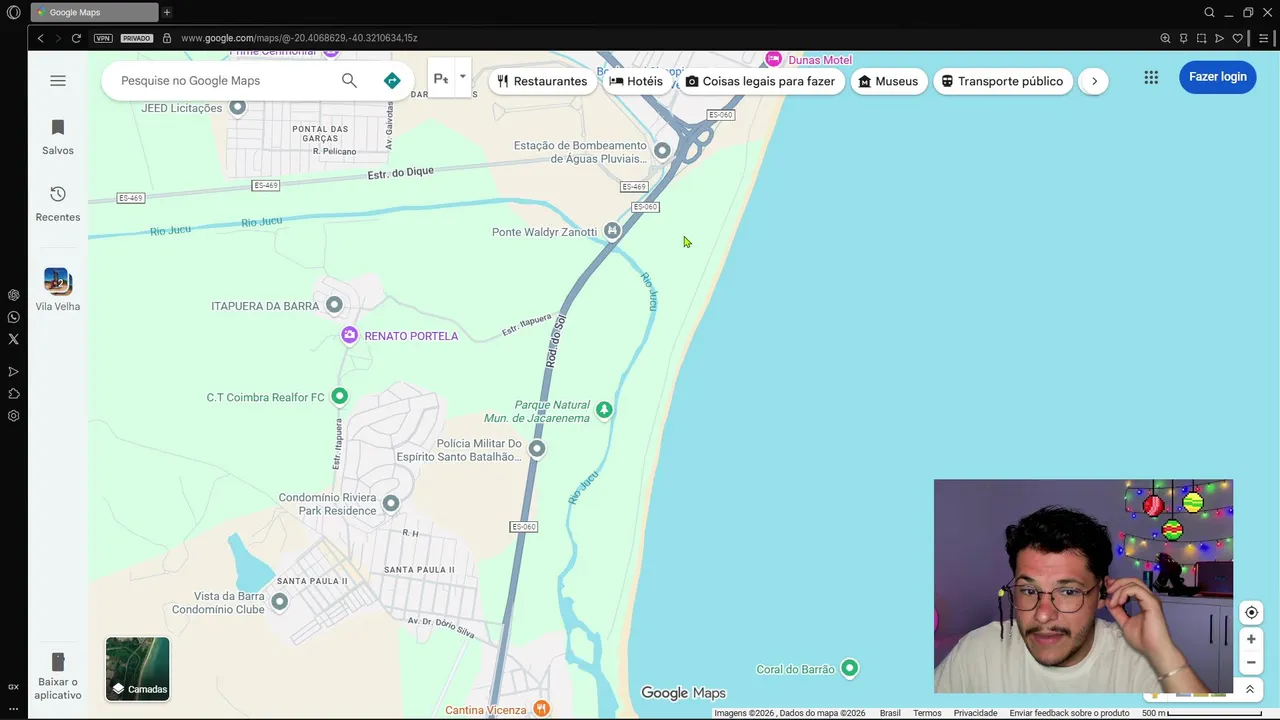
Task: Select the Coisas legais para fazer chip
Action: pyautogui.click(x=760, y=81)
